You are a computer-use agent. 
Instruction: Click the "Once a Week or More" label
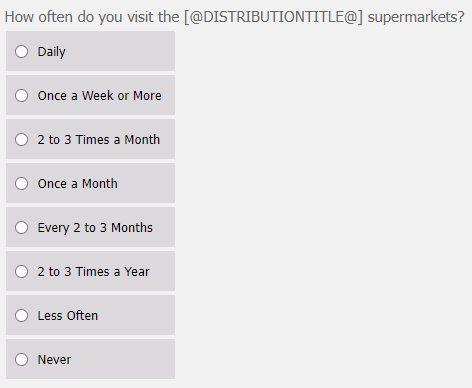[x=99, y=96]
